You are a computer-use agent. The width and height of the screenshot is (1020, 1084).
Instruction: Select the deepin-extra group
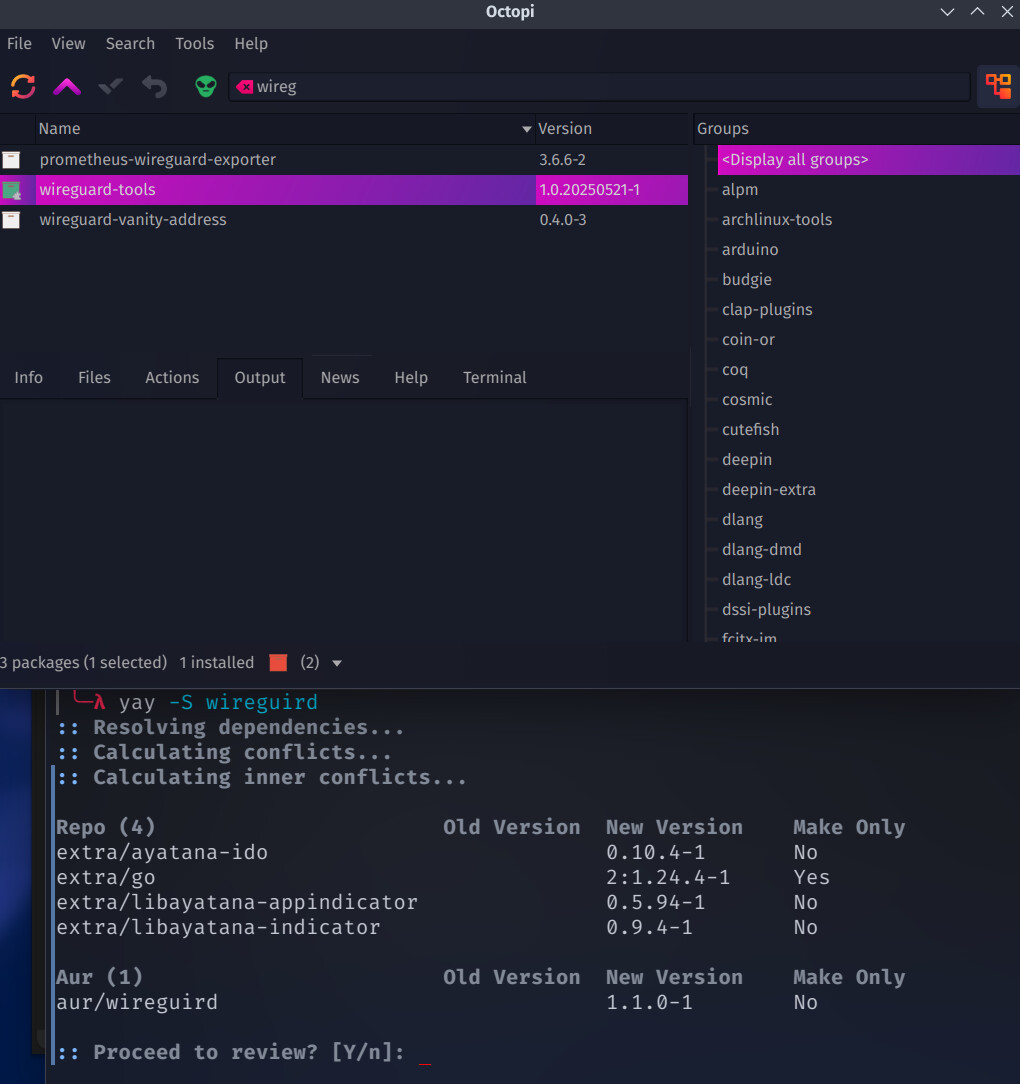(x=769, y=489)
